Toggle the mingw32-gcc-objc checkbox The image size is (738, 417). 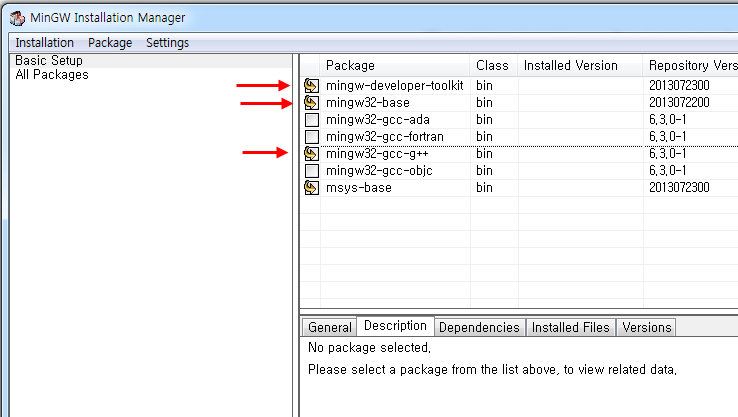[x=312, y=170]
